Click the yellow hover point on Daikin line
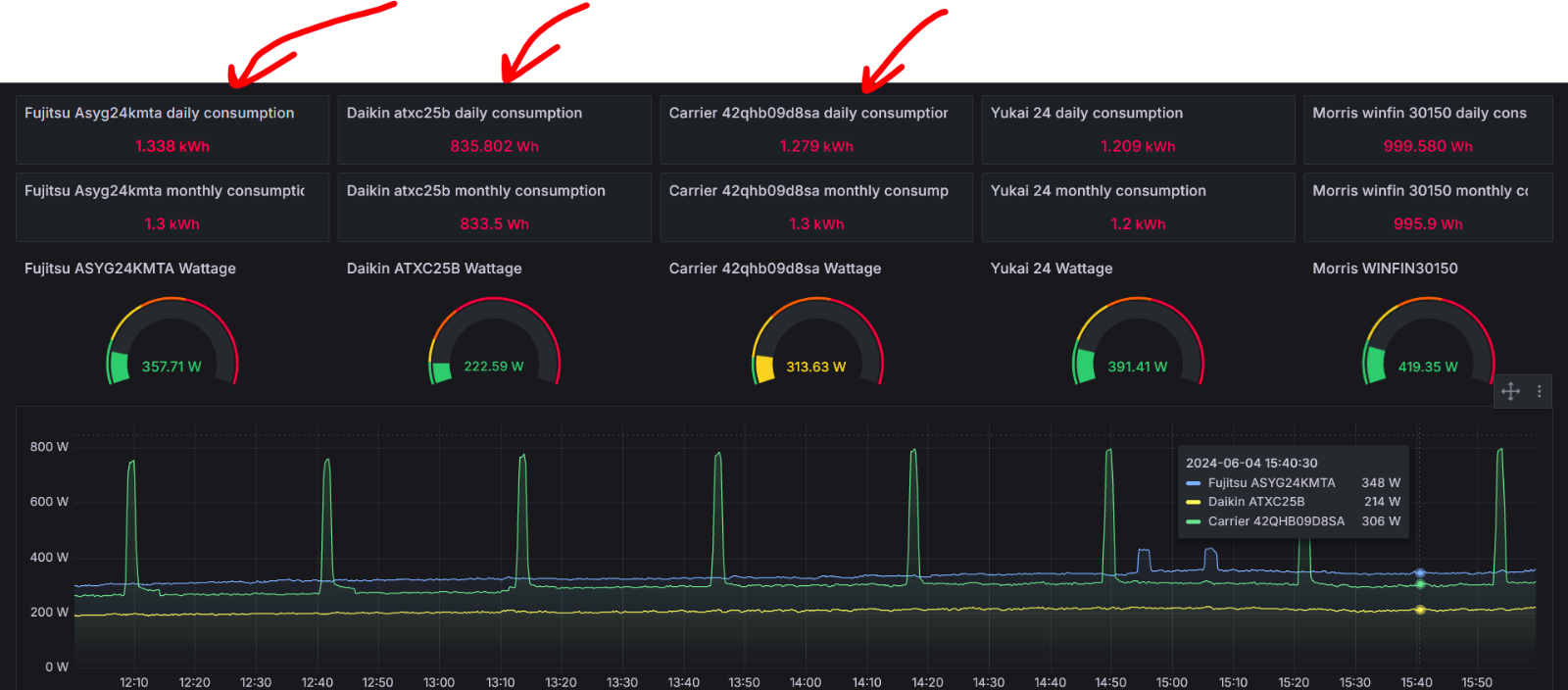This screenshot has height=690, width=1568. pyautogui.click(x=1419, y=610)
